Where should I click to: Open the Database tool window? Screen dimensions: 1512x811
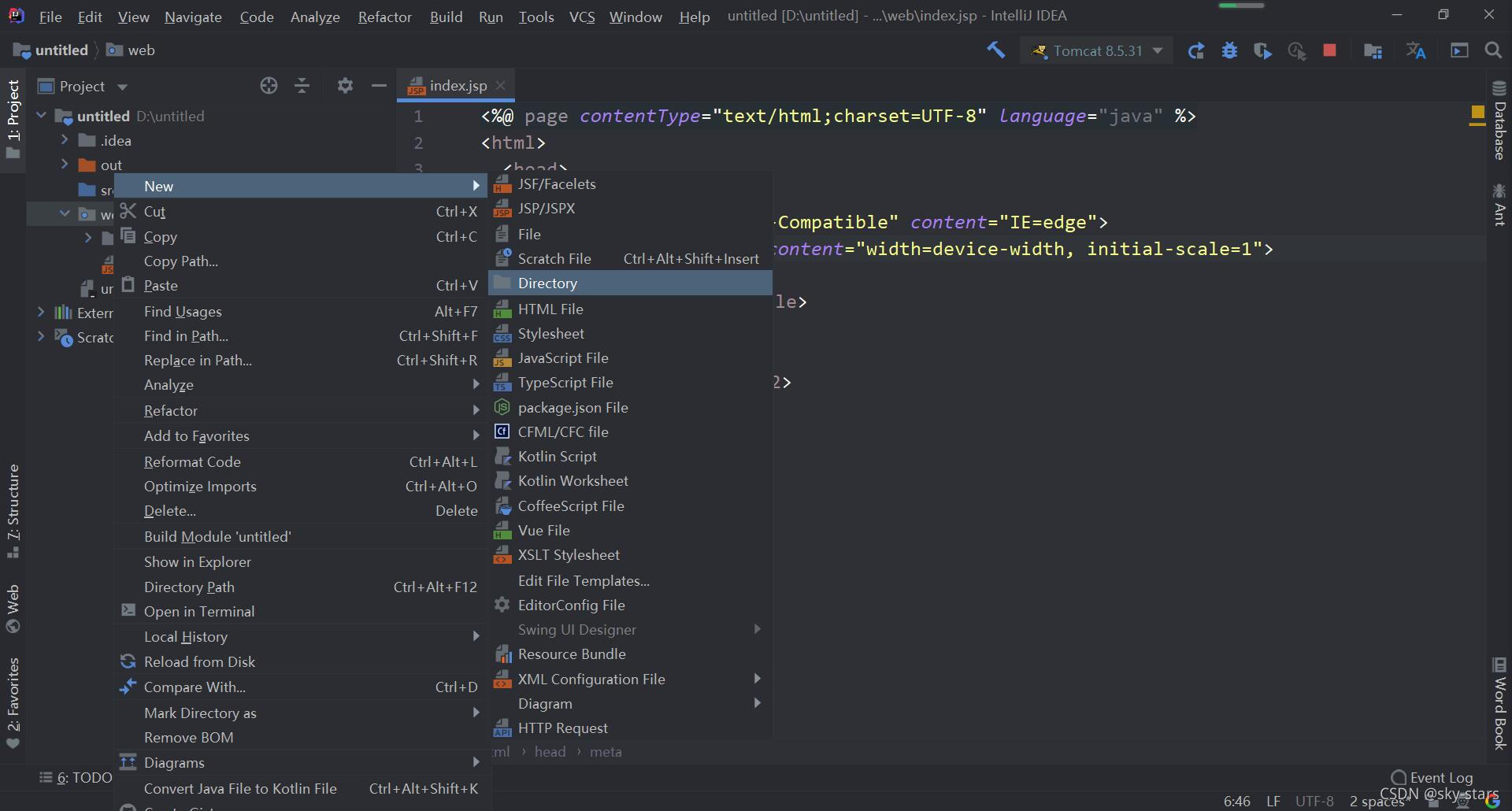click(1499, 120)
